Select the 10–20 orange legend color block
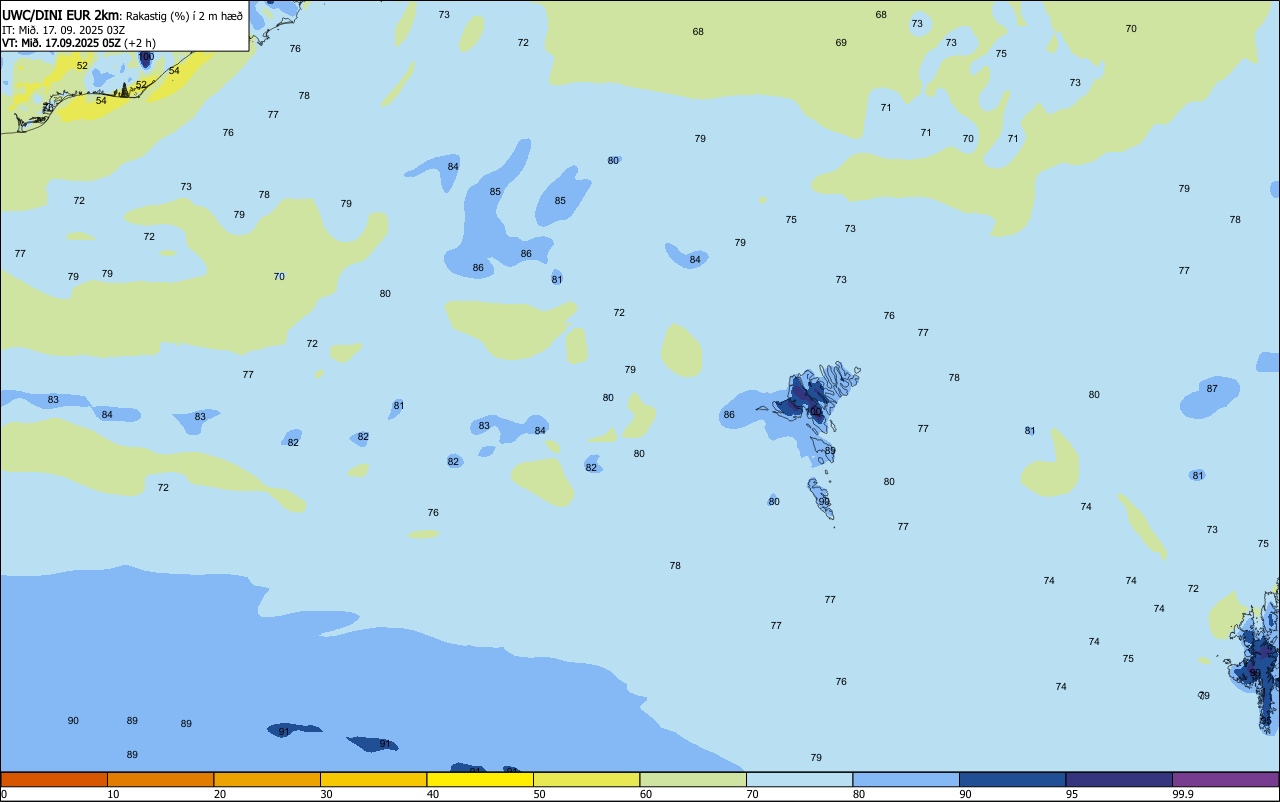 [x=160, y=779]
